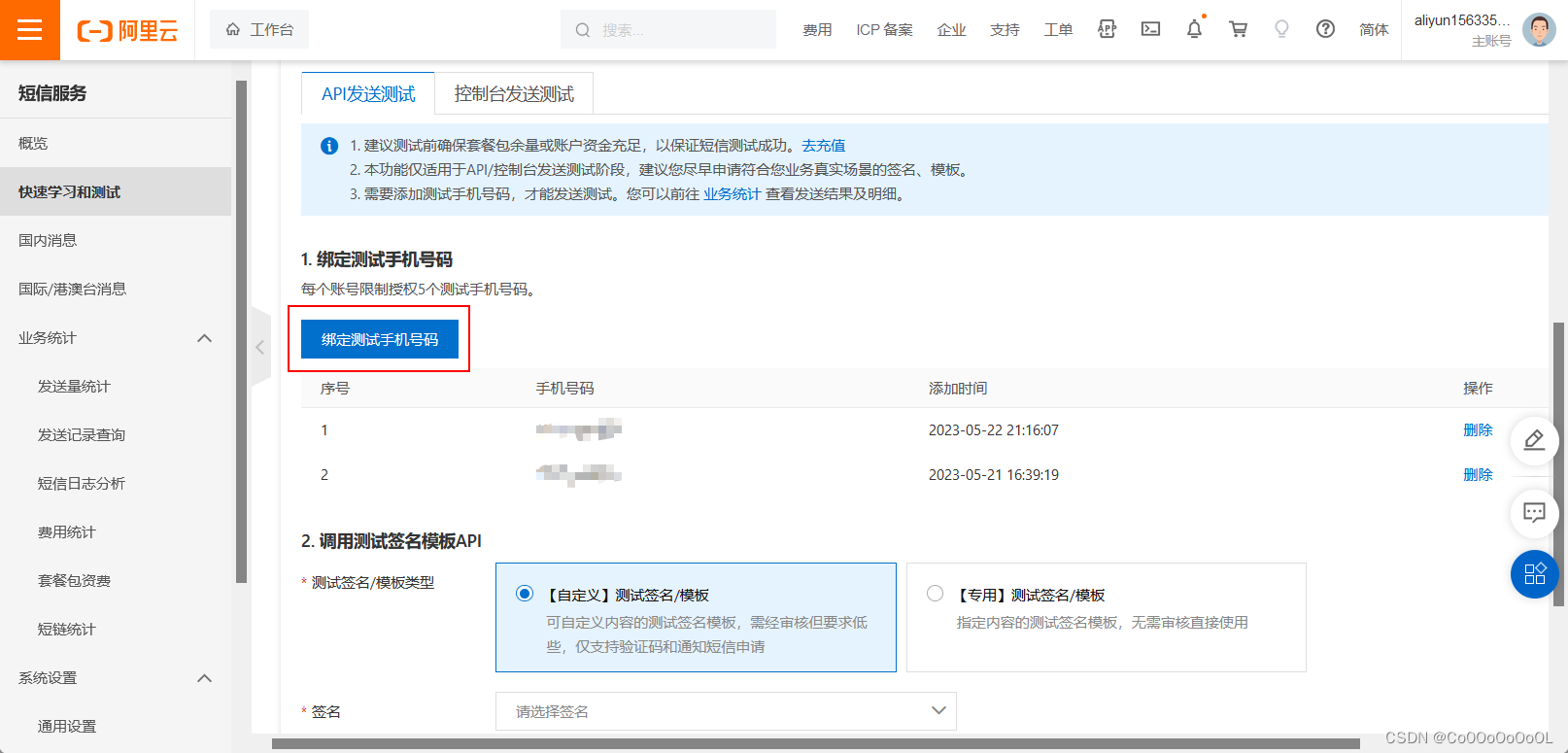Click the 绑定测试手机号码 button

pos(380,339)
